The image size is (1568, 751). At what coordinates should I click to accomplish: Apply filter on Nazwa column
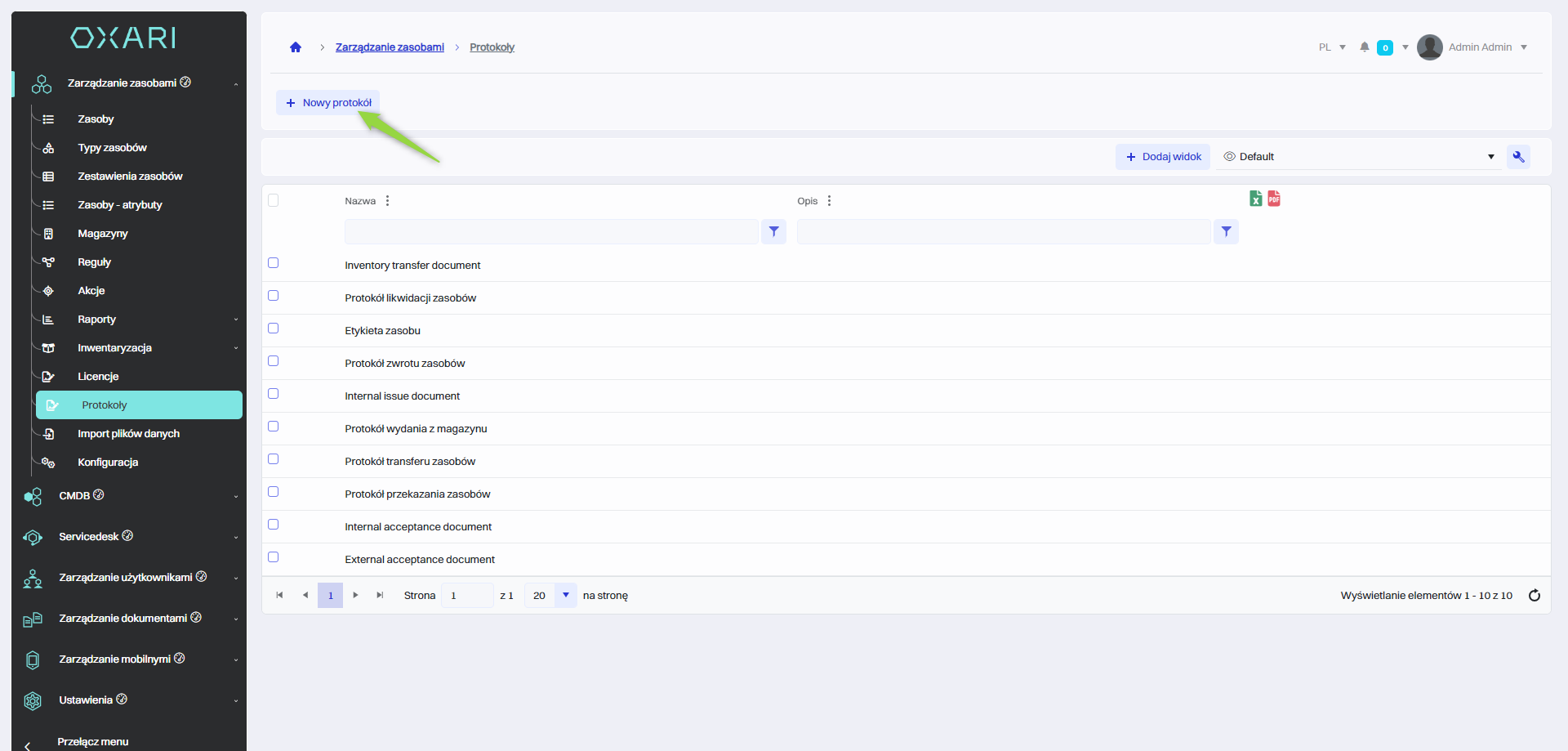coord(773,232)
